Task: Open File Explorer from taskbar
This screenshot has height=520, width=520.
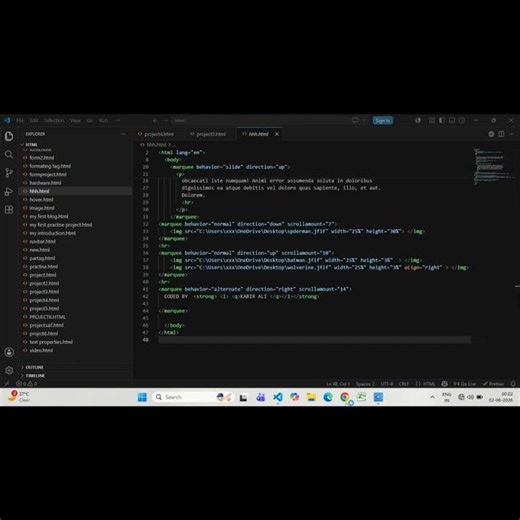Action: 311,397
